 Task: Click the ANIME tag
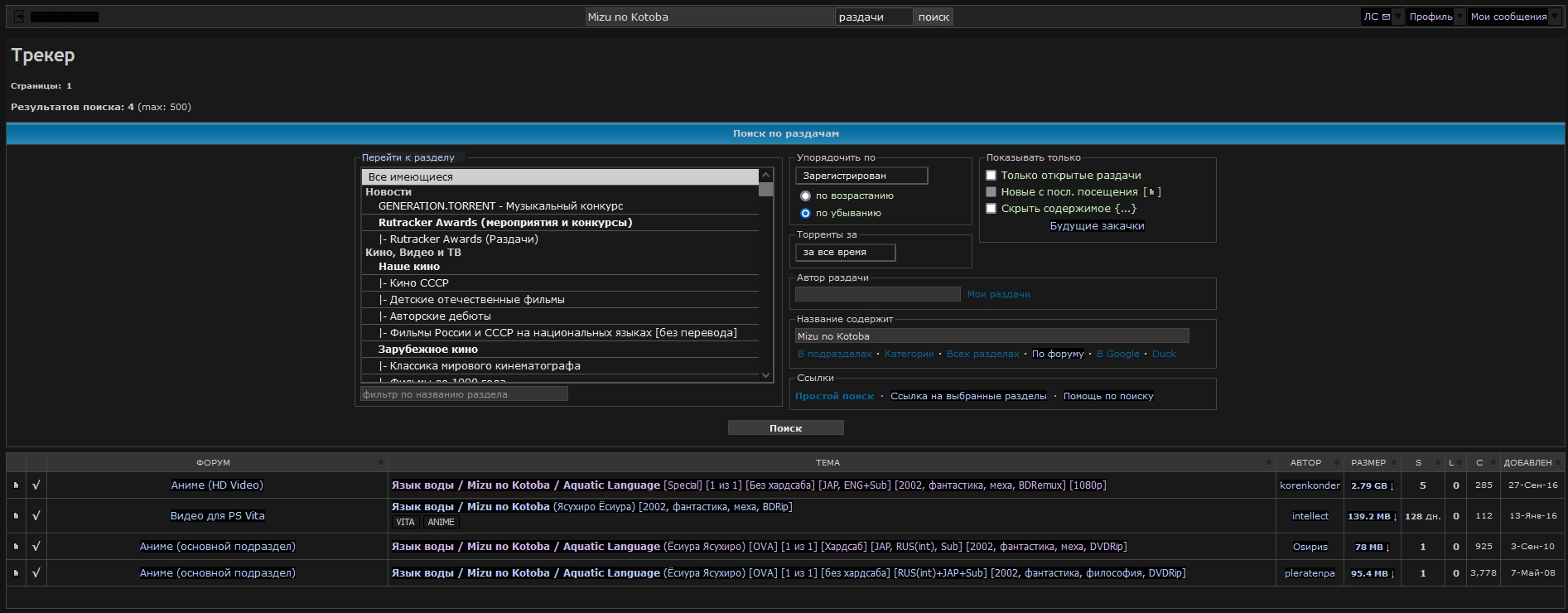point(441,522)
